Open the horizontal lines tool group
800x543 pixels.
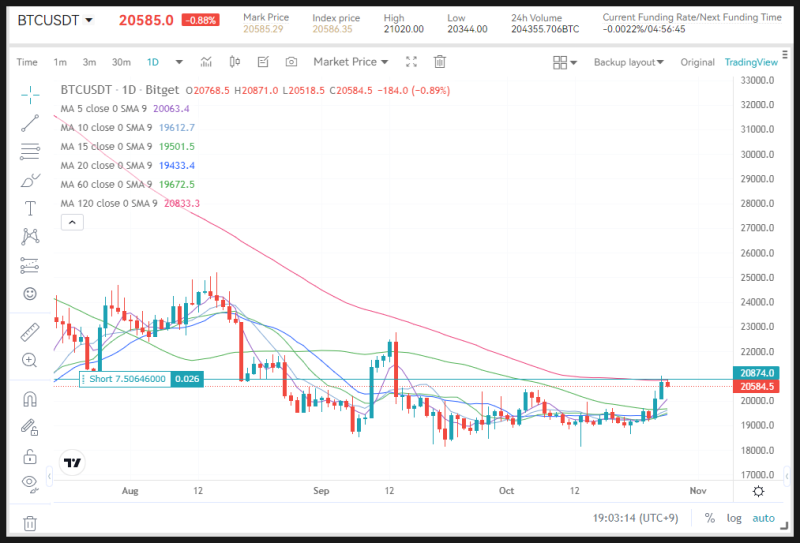click(30, 152)
